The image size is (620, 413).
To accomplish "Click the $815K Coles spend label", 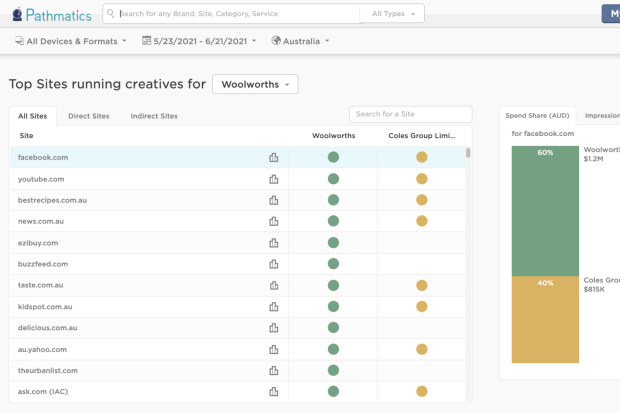I will (x=594, y=289).
